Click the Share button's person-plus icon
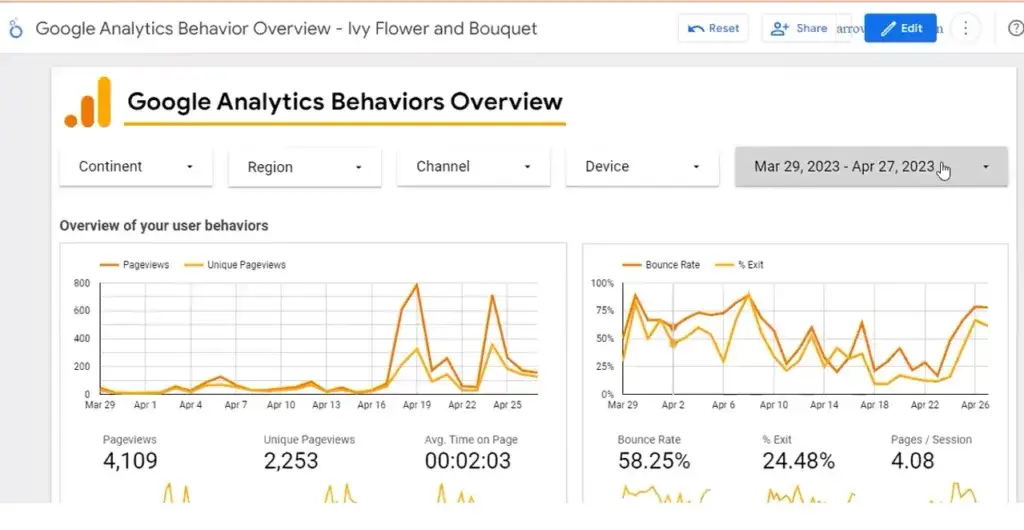The image size is (1024, 530). [x=780, y=29]
